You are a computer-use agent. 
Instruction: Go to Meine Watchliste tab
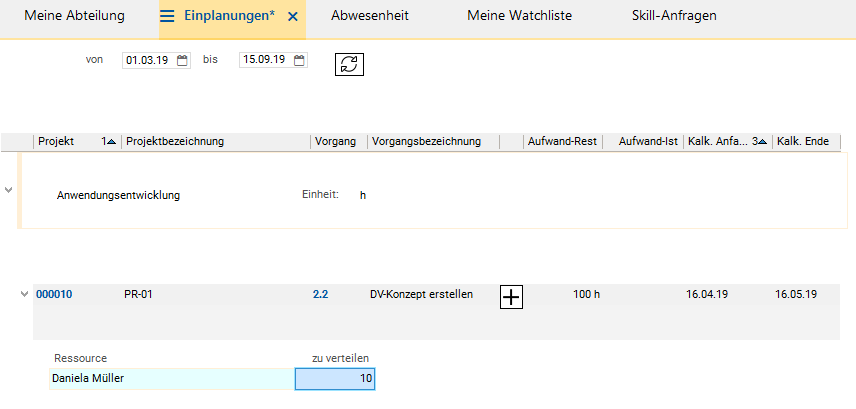coord(519,16)
